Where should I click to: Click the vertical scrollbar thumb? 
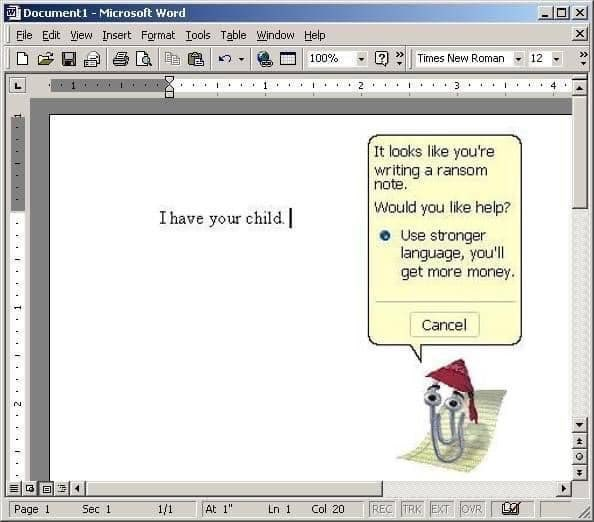pos(580,152)
